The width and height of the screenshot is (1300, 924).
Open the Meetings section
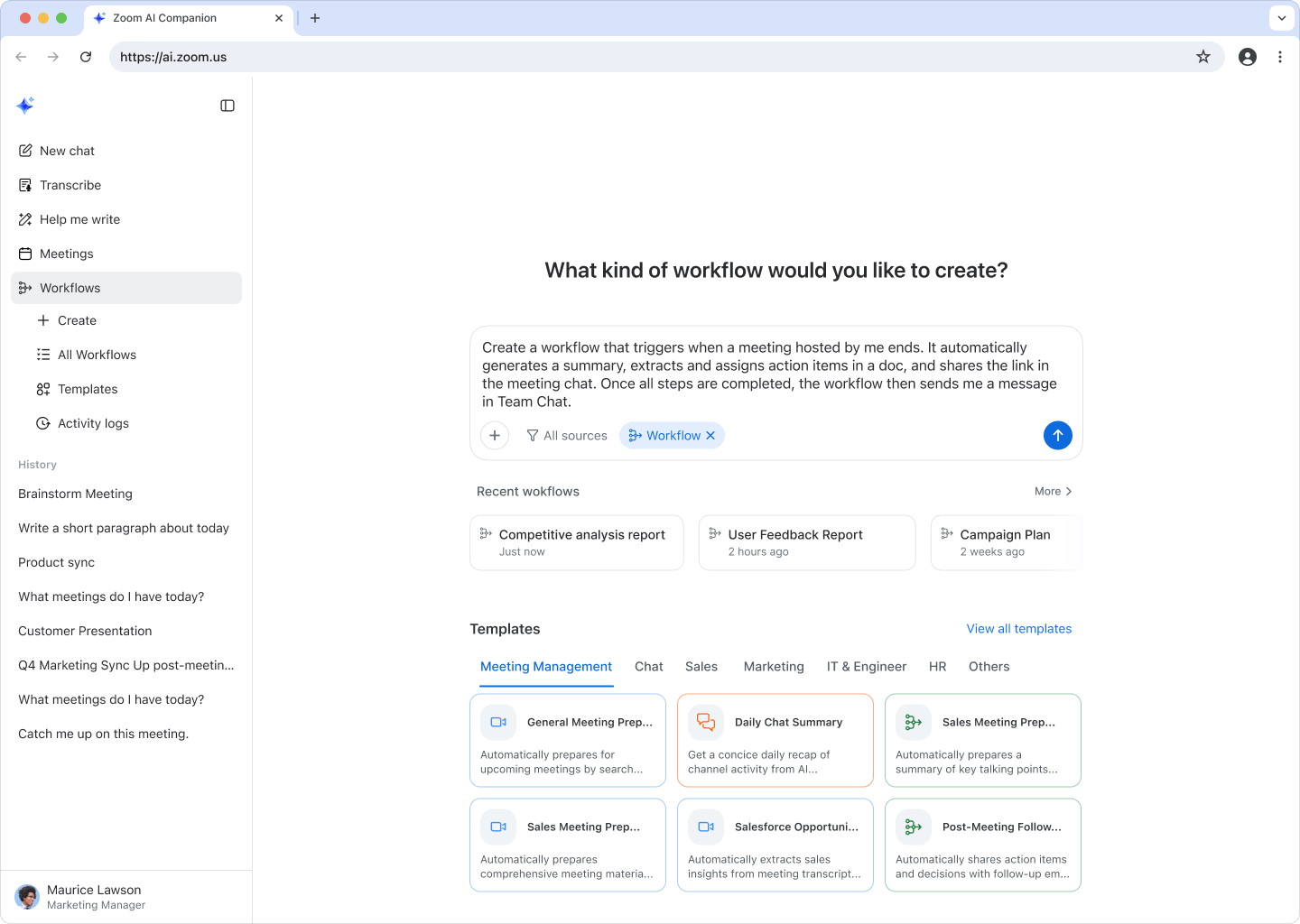[x=67, y=254]
